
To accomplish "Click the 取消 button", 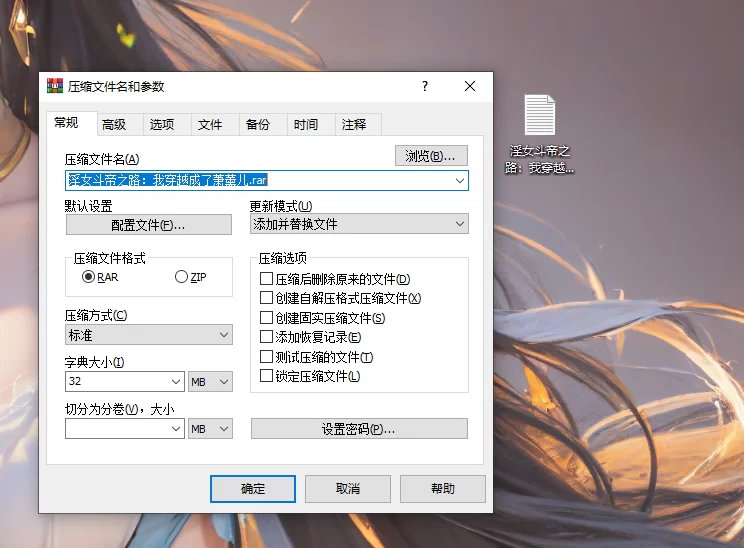I will 348,489.
